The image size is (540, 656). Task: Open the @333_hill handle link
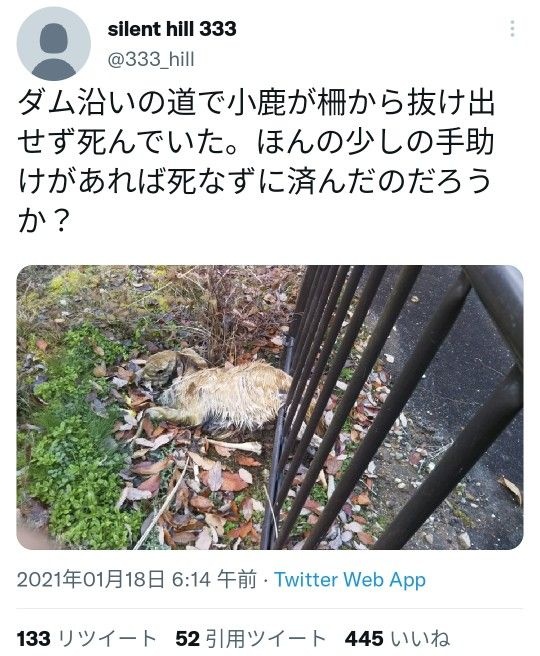151,59
